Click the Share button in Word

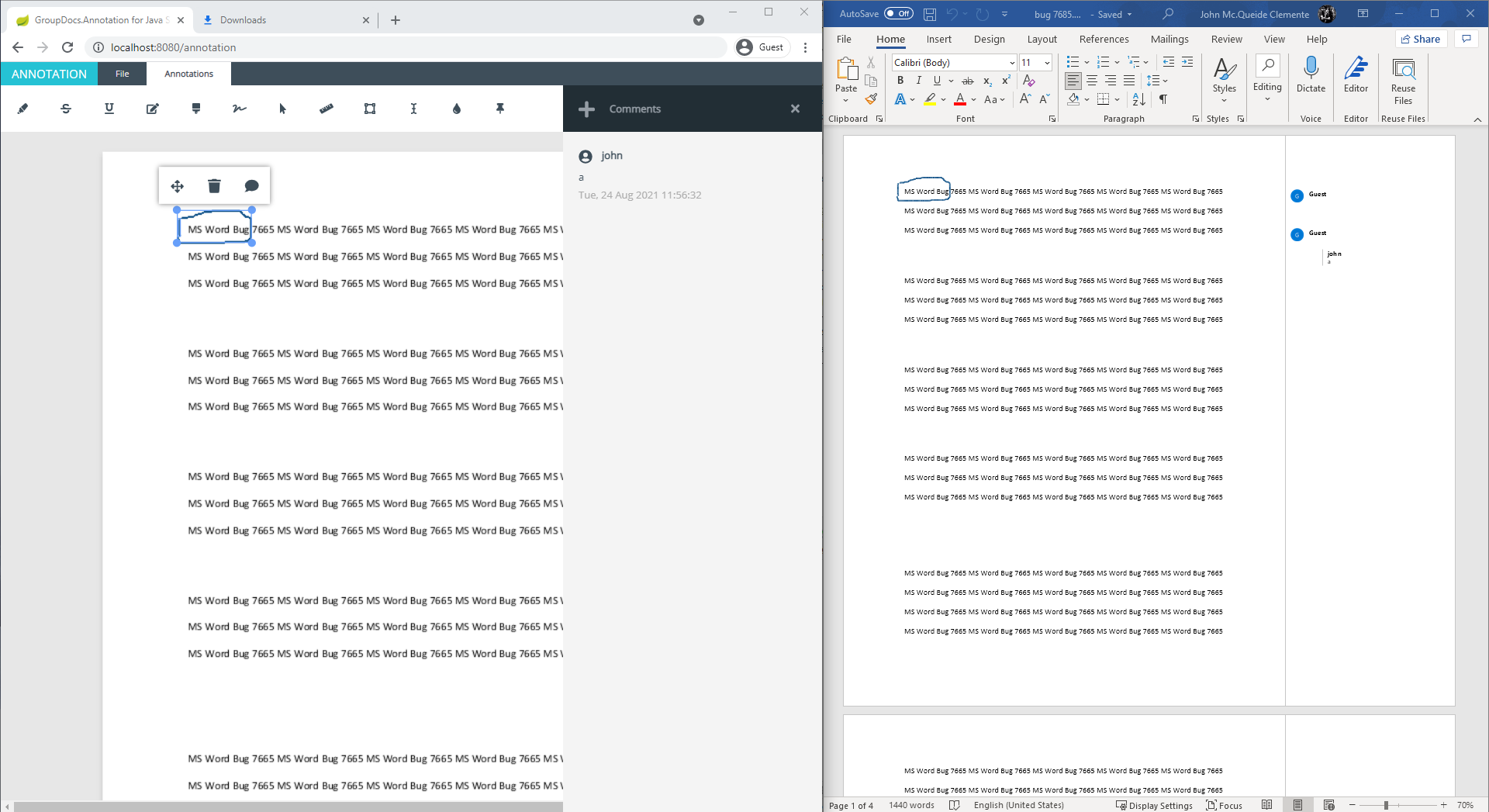1422,39
